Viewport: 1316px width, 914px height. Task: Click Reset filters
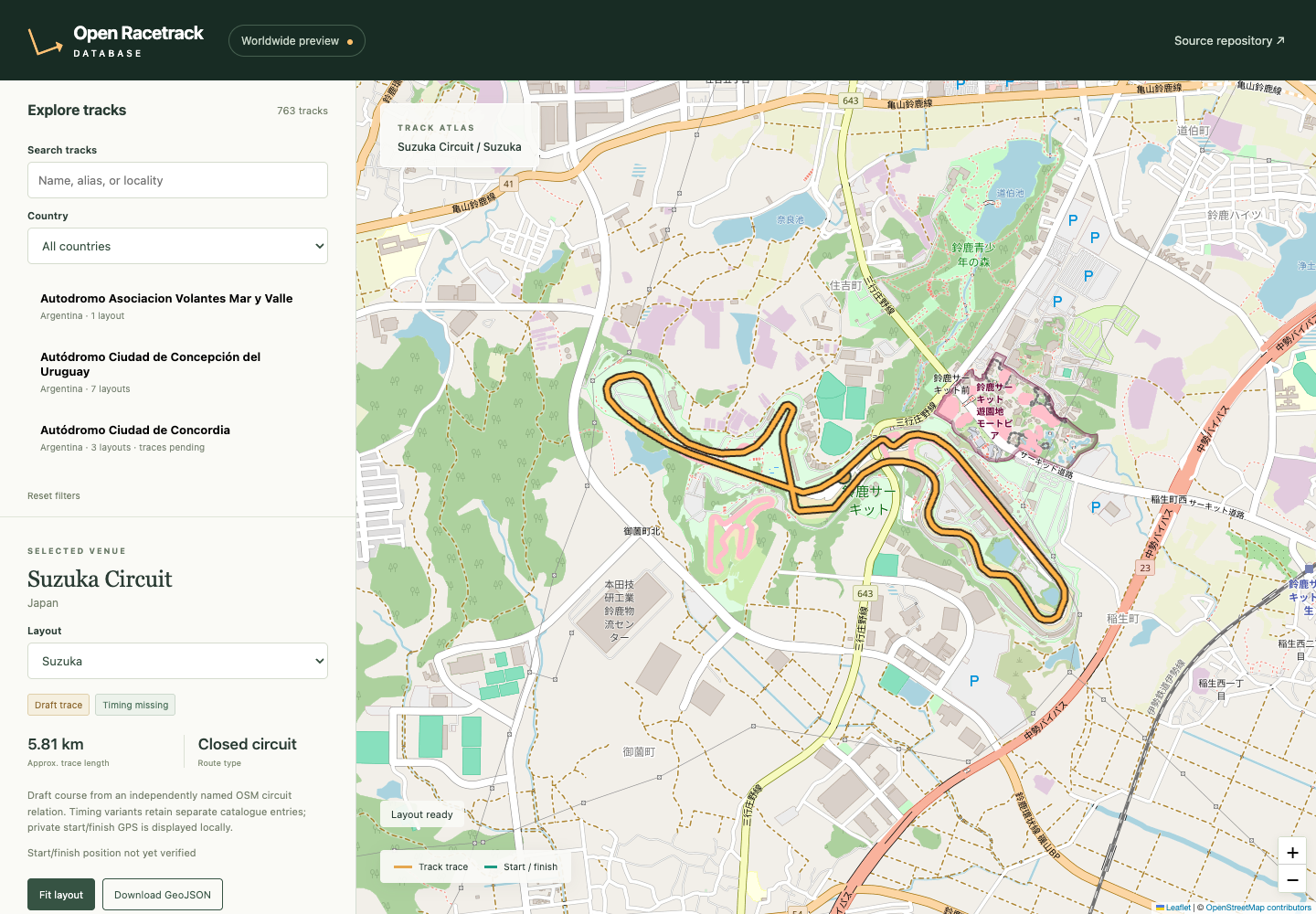coord(54,495)
